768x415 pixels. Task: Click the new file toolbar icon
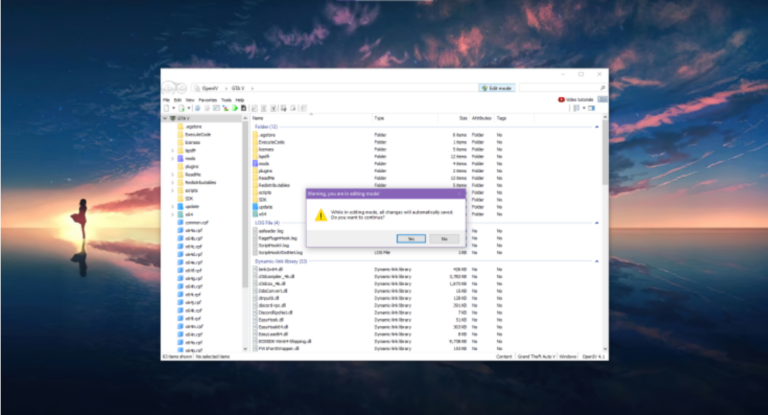167,108
